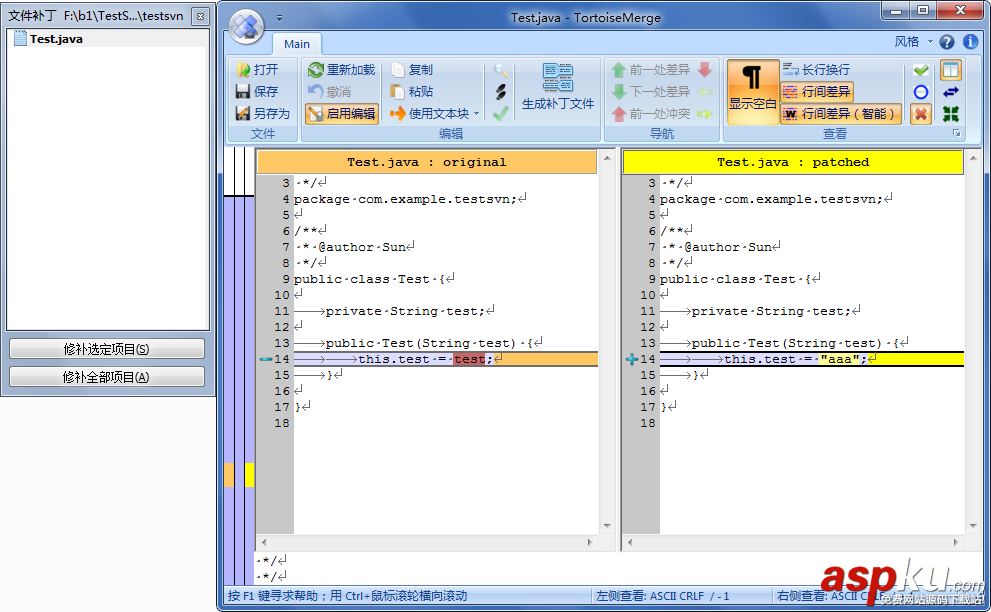The height and width of the screenshot is (612, 991).
Task: Click the green check view icon
Action: [921, 70]
